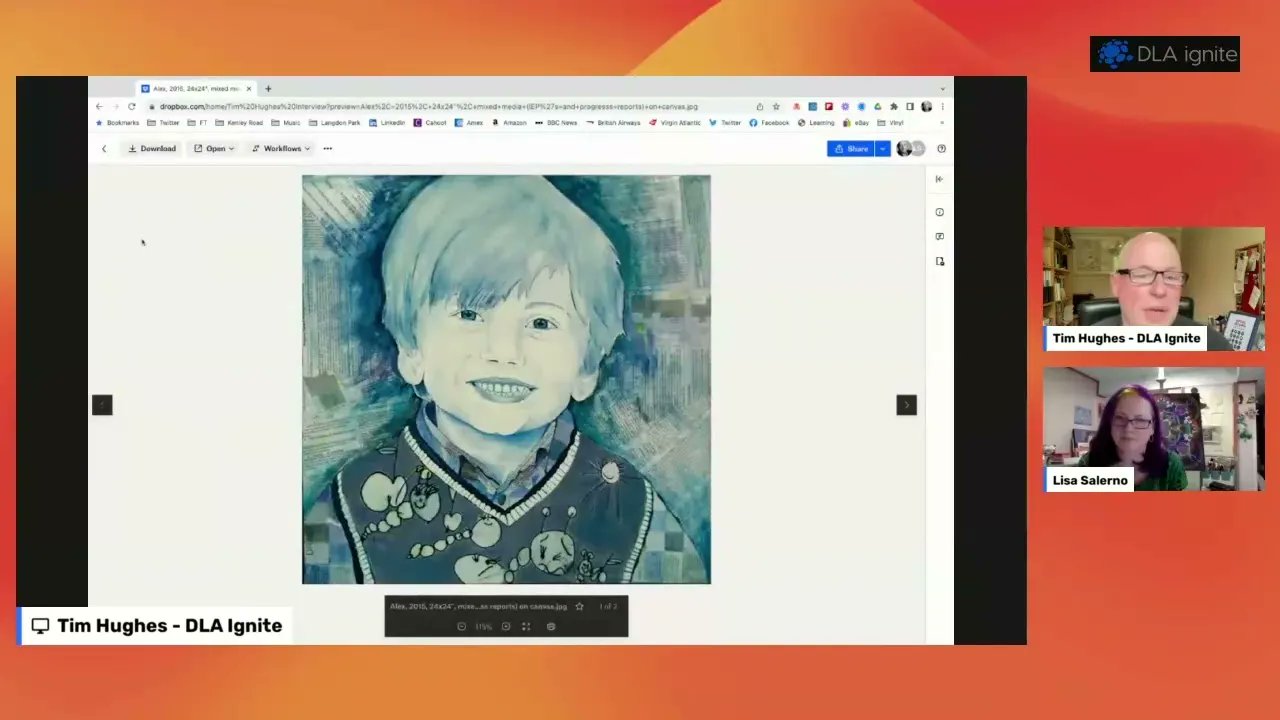Click the rightmost icon in preview toolbar

pos(551,627)
